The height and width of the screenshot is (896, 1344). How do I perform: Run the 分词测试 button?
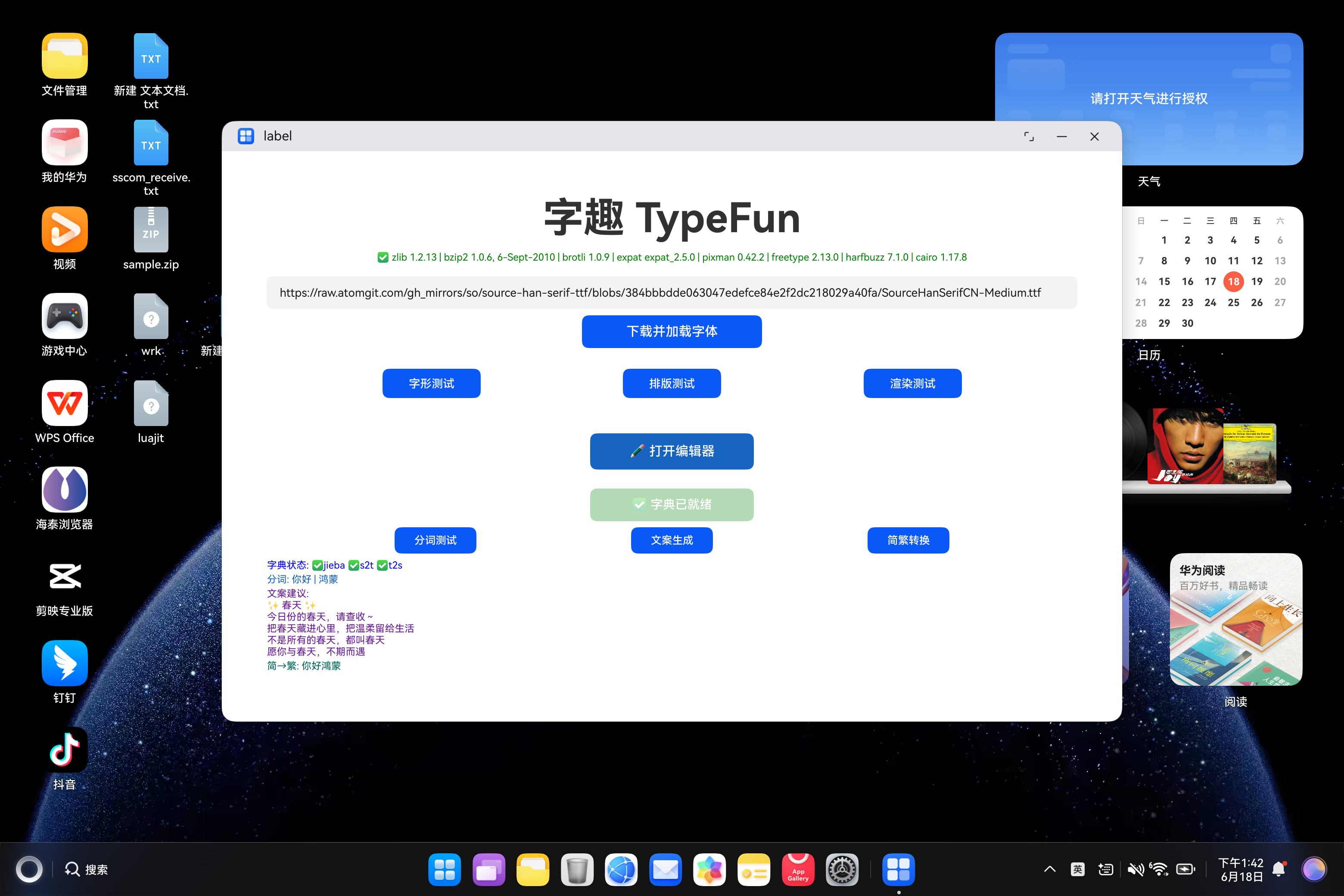click(435, 540)
